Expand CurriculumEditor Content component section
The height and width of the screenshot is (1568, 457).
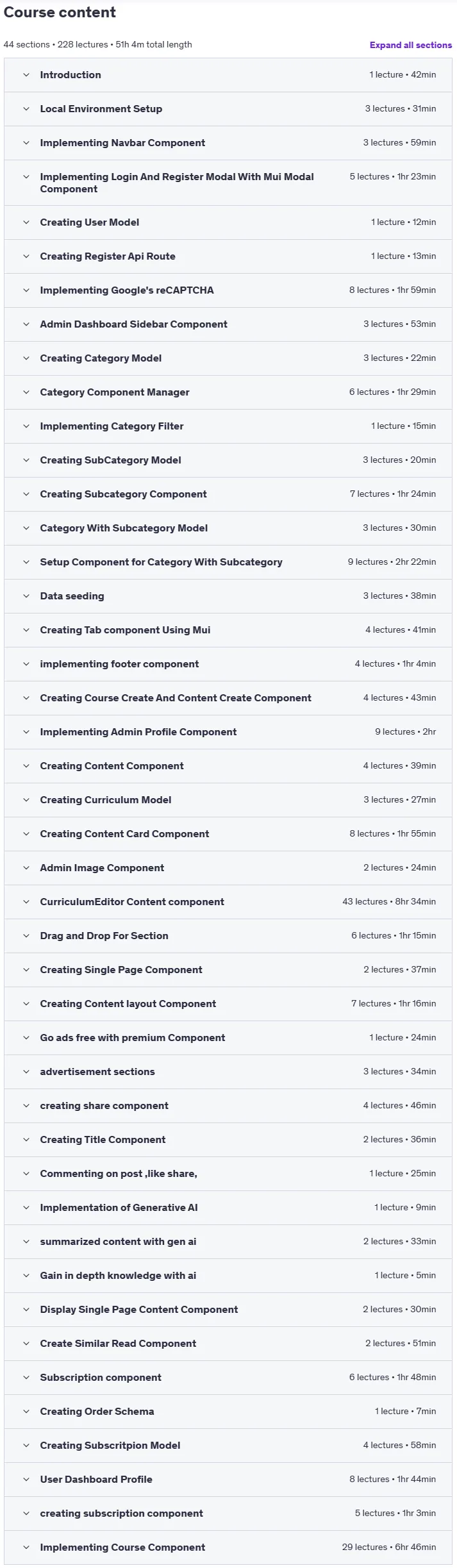point(228,902)
